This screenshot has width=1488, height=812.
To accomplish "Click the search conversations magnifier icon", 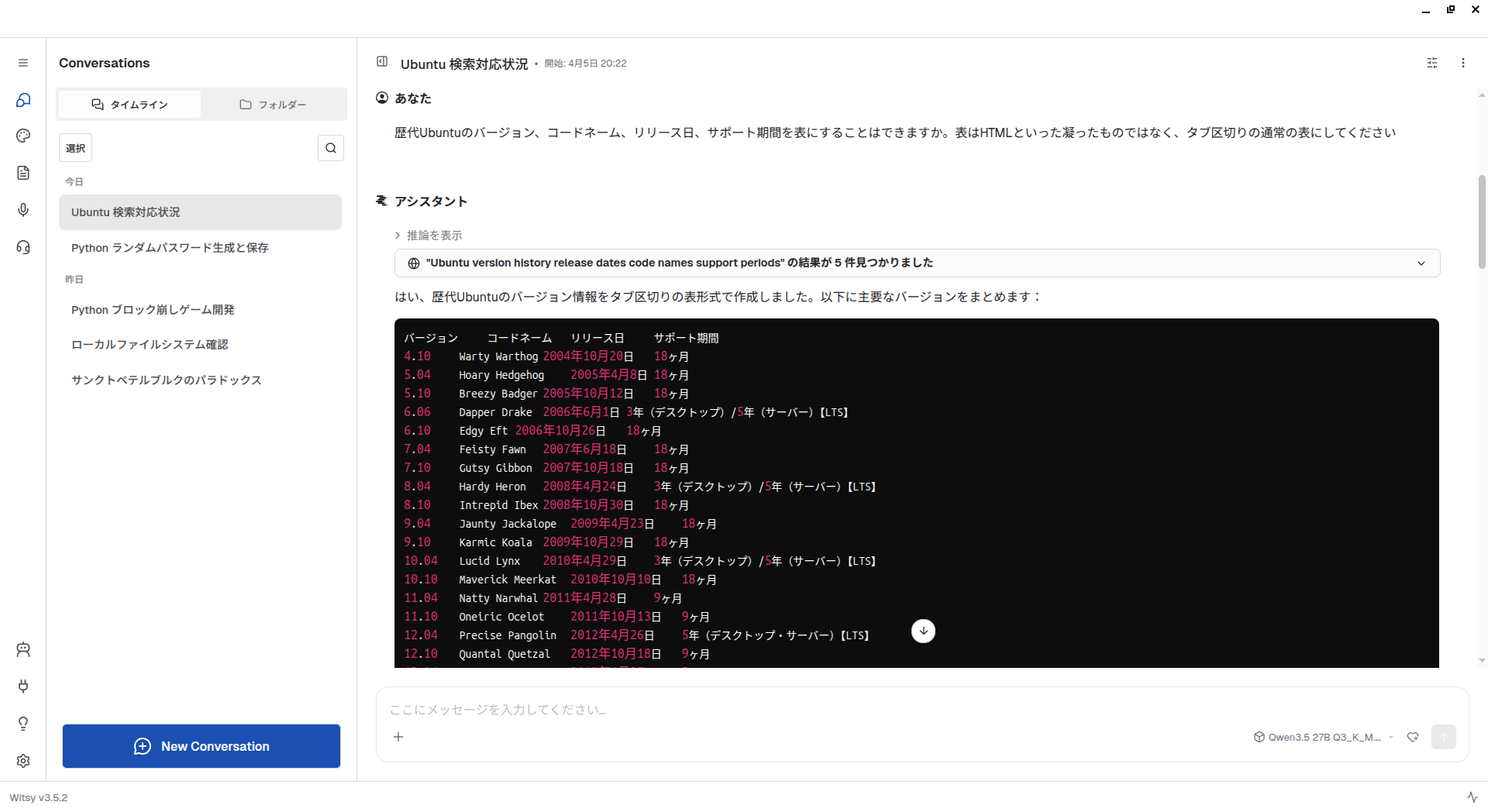I will click(x=331, y=148).
